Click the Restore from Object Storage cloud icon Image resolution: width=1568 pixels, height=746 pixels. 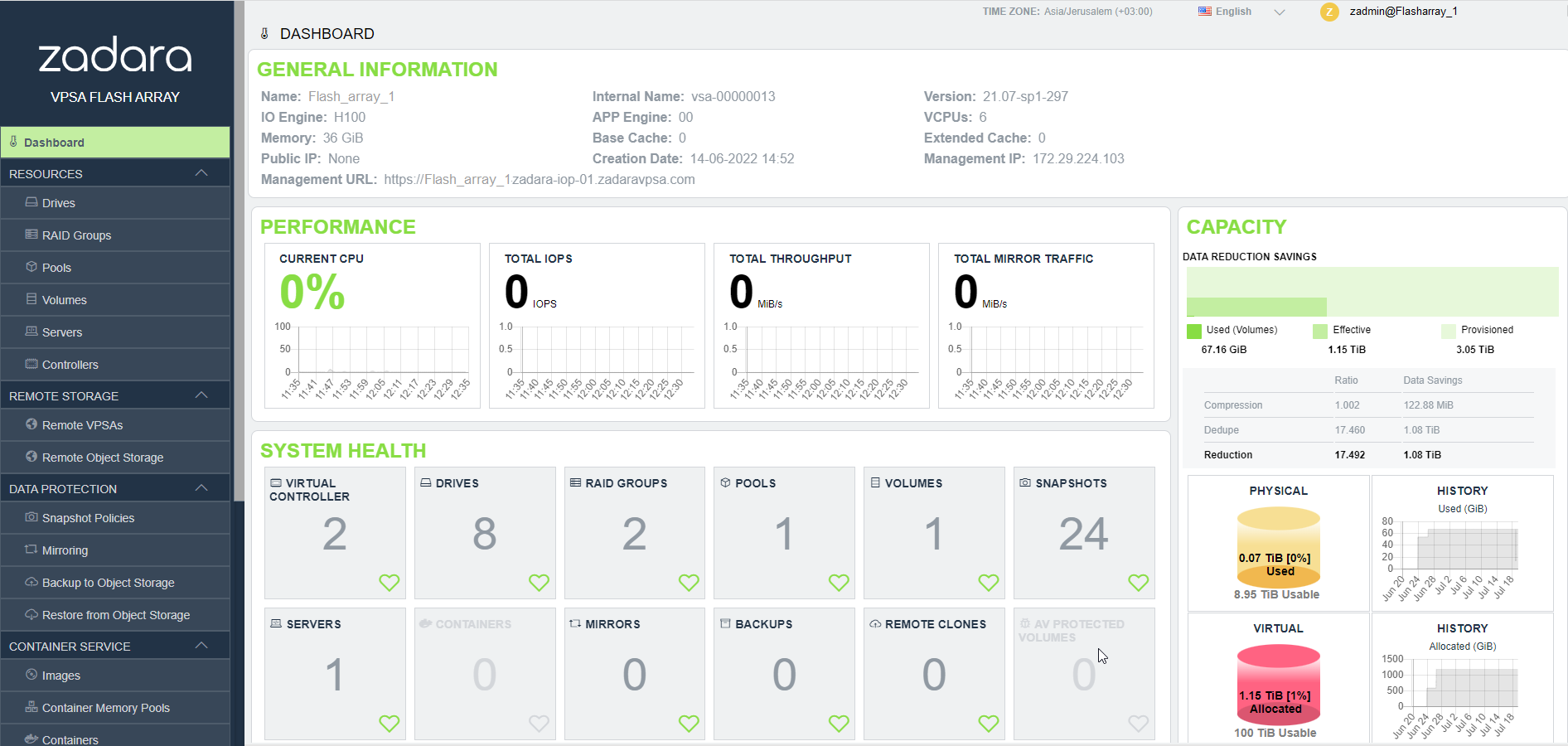coord(31,614)
